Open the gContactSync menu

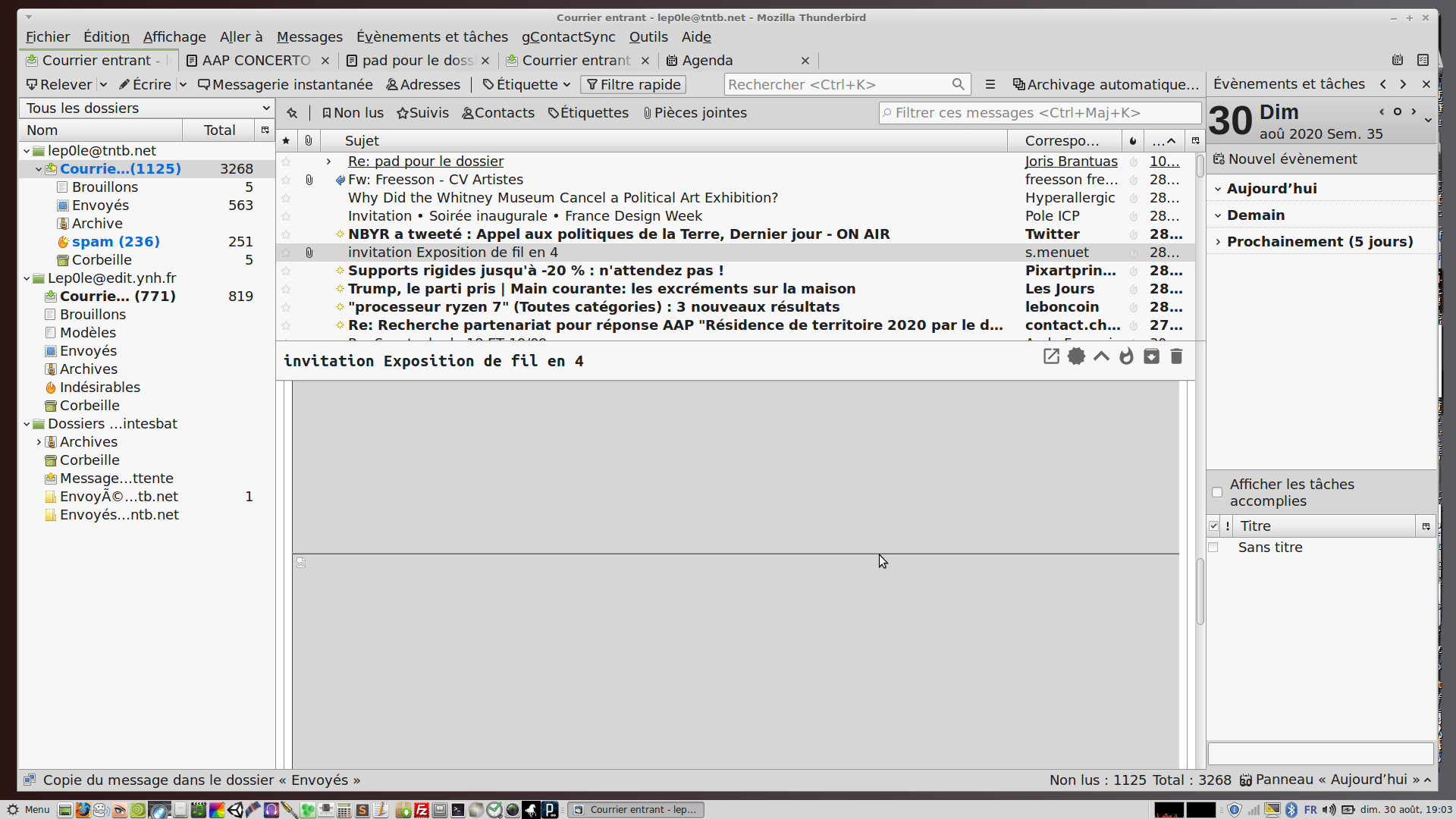pyautogui.click(x=568, y=37)
